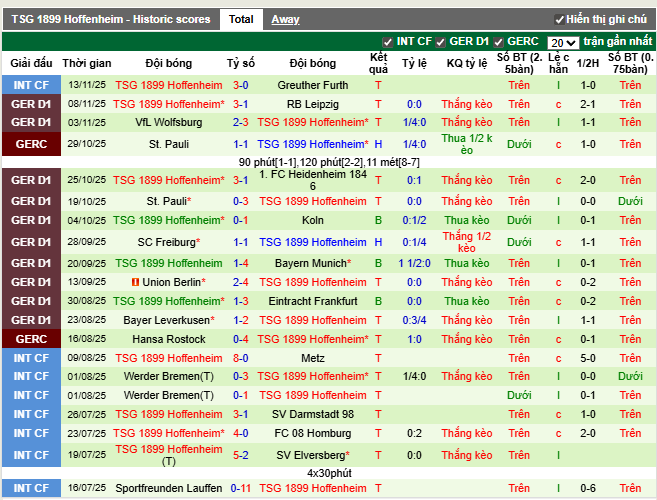Click the red card icon beside Union Berlin
This screenshot has height=500, width=657.
click(x=135, y=282)
